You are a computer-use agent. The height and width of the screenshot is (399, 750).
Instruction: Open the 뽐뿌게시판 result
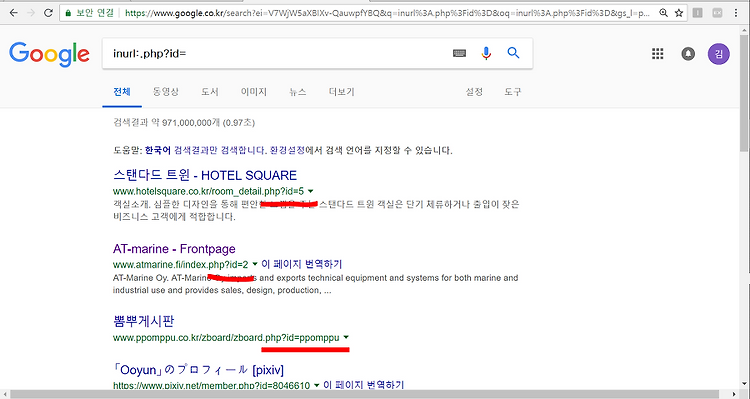pos(143,321)
